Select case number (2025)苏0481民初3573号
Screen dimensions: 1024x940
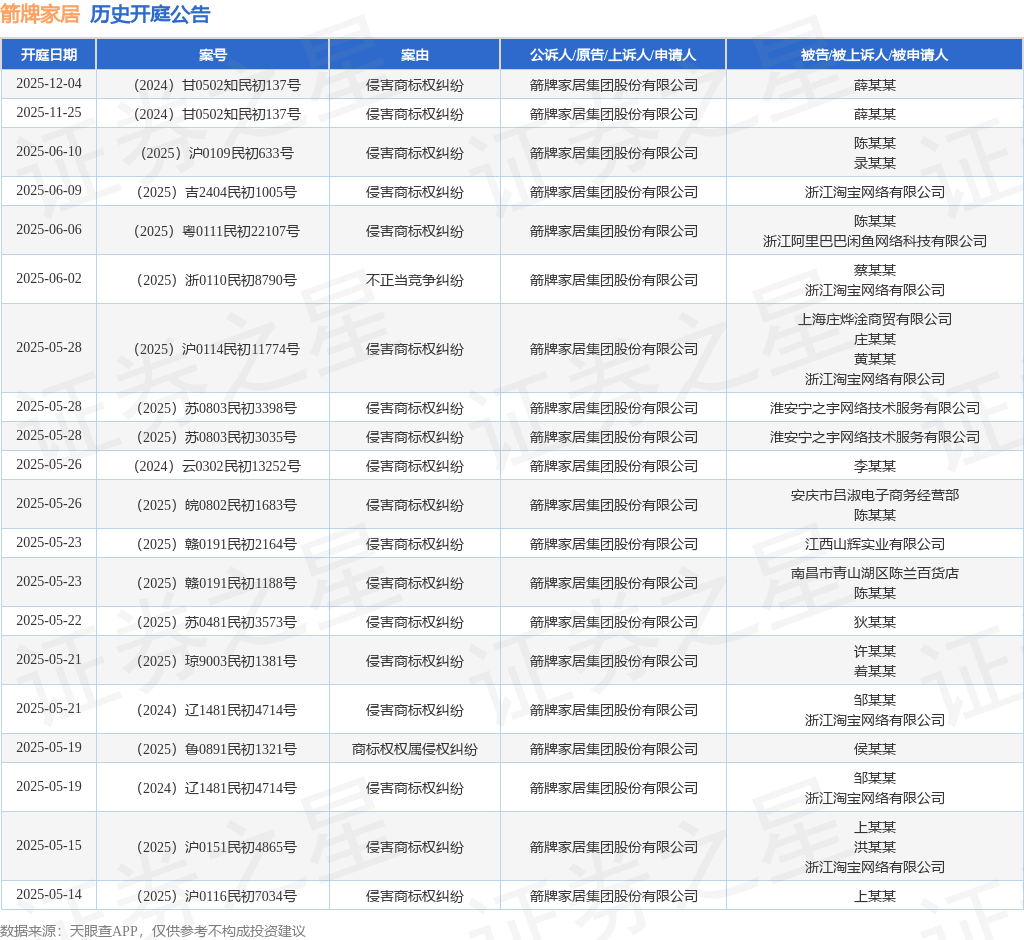coord(217,622)
